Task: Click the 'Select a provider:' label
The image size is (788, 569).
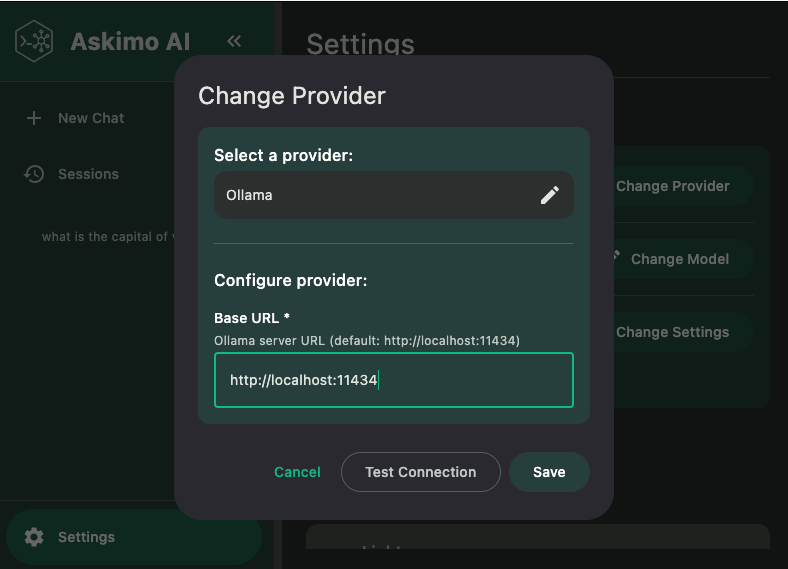Action: (283, 155)
